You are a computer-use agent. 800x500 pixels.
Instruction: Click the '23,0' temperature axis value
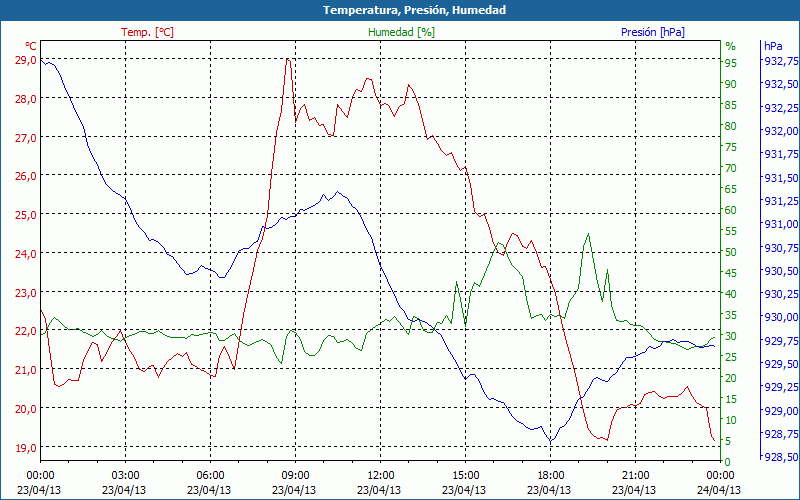[x=26, y=293]
